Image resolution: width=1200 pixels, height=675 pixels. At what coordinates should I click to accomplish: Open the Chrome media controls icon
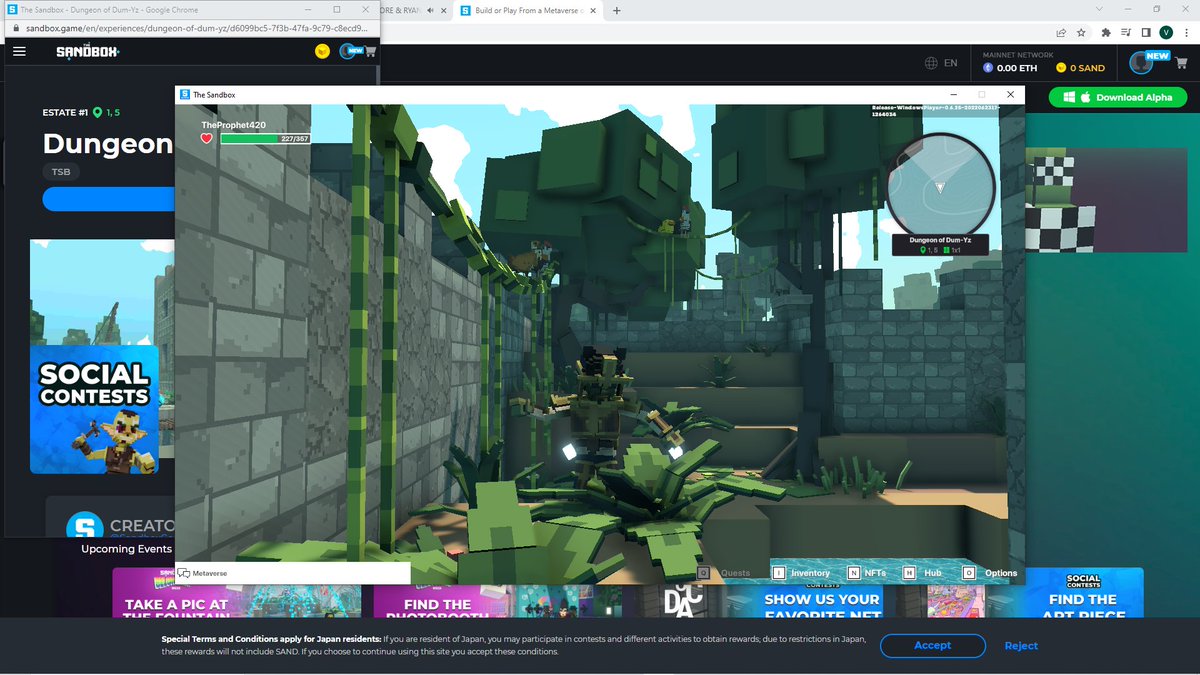tap(1126, 33)
